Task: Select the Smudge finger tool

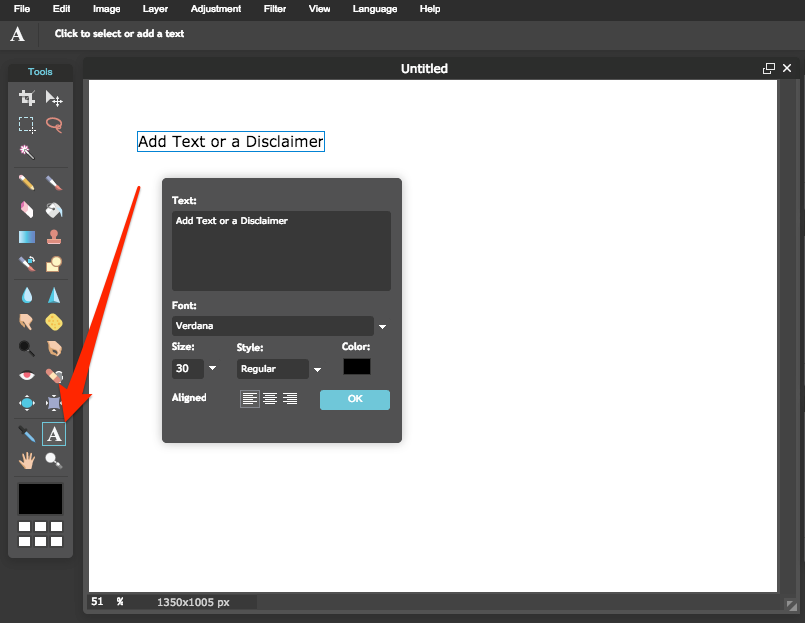Action: 27,322
